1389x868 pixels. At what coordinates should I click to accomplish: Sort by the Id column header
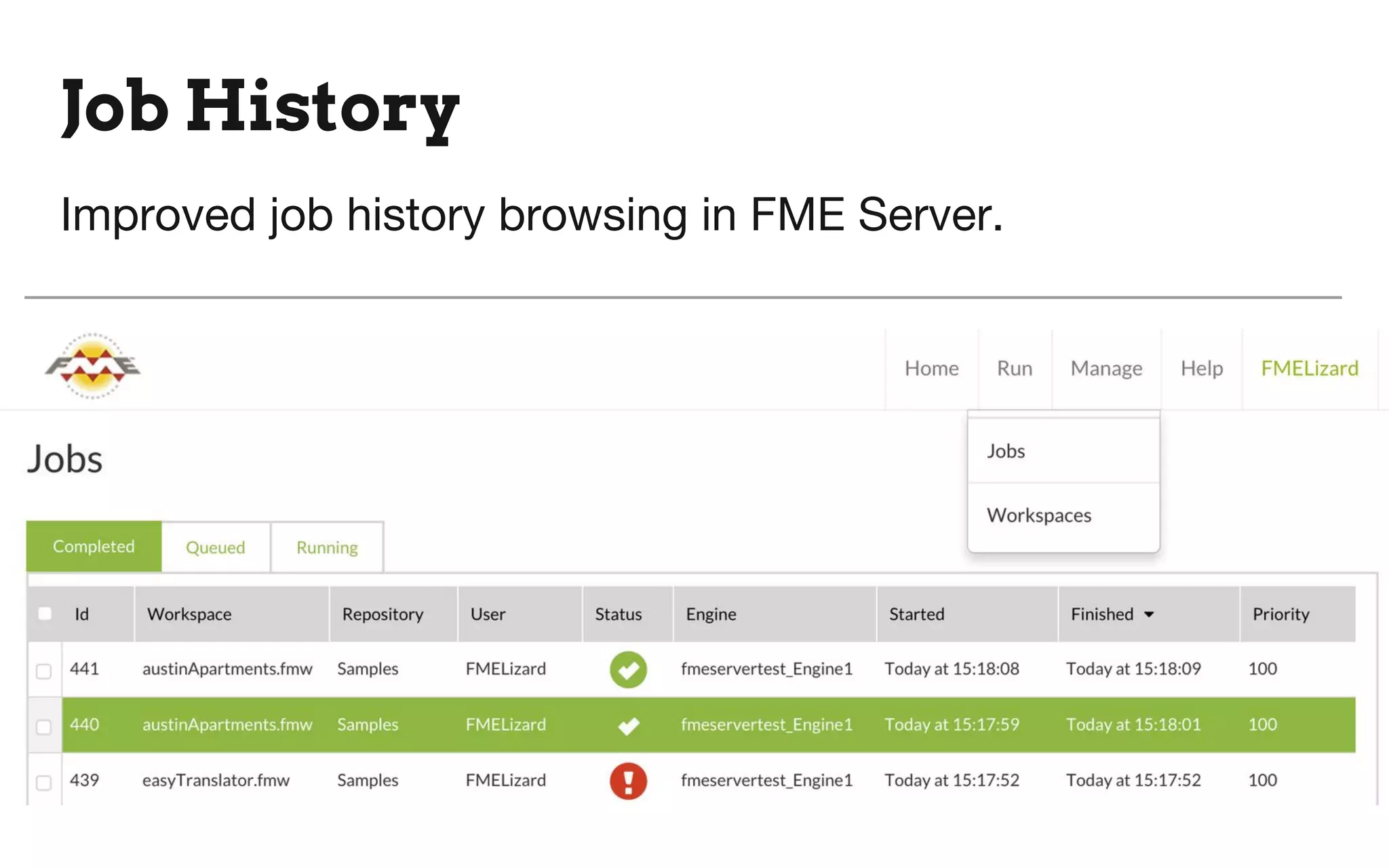click(81, 614)
